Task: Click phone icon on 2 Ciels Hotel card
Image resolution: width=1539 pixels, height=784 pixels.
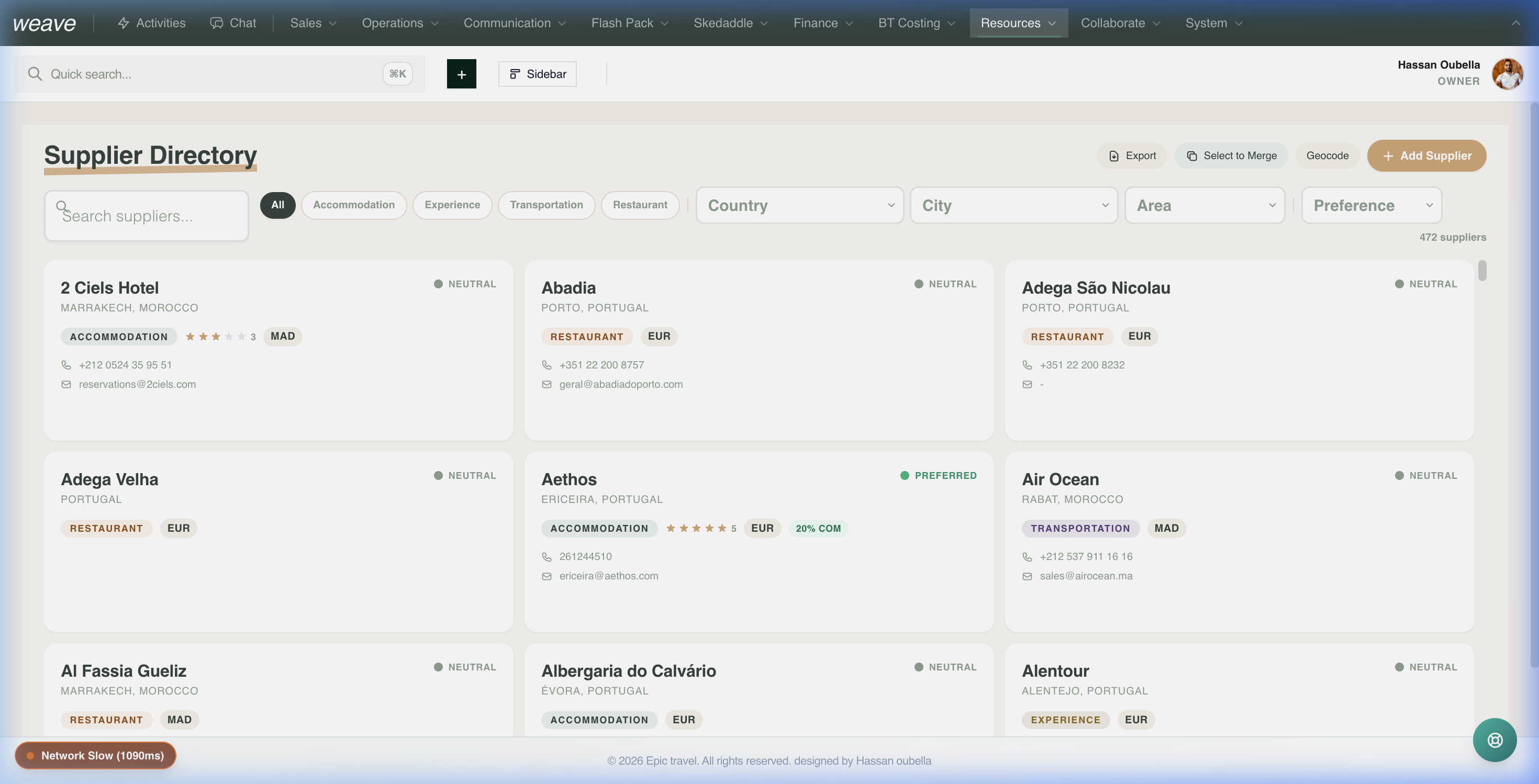Action: click(x=66, y=365)
